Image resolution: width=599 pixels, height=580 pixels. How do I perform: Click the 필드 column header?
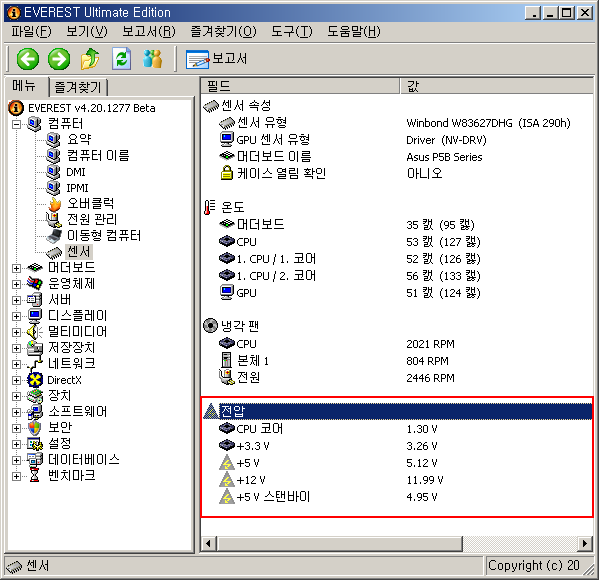click(x=300, y=86)
